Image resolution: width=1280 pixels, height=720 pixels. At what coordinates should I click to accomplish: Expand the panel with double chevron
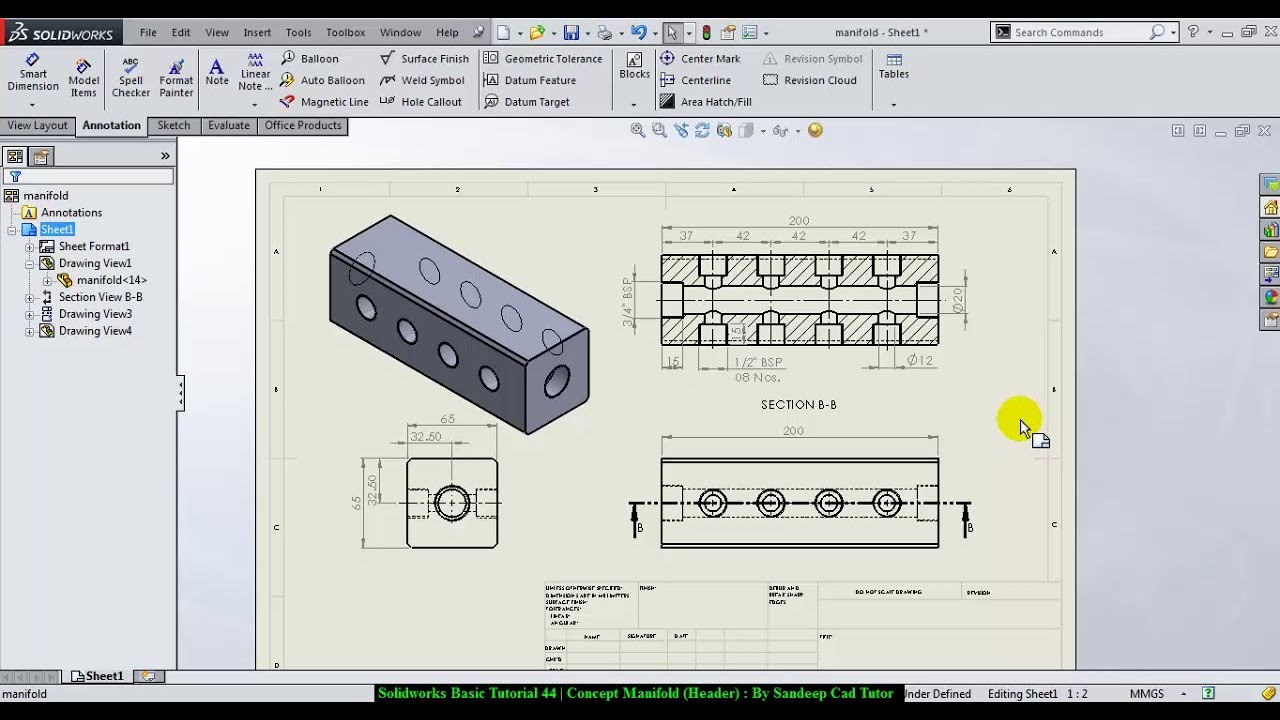(165, 156)
